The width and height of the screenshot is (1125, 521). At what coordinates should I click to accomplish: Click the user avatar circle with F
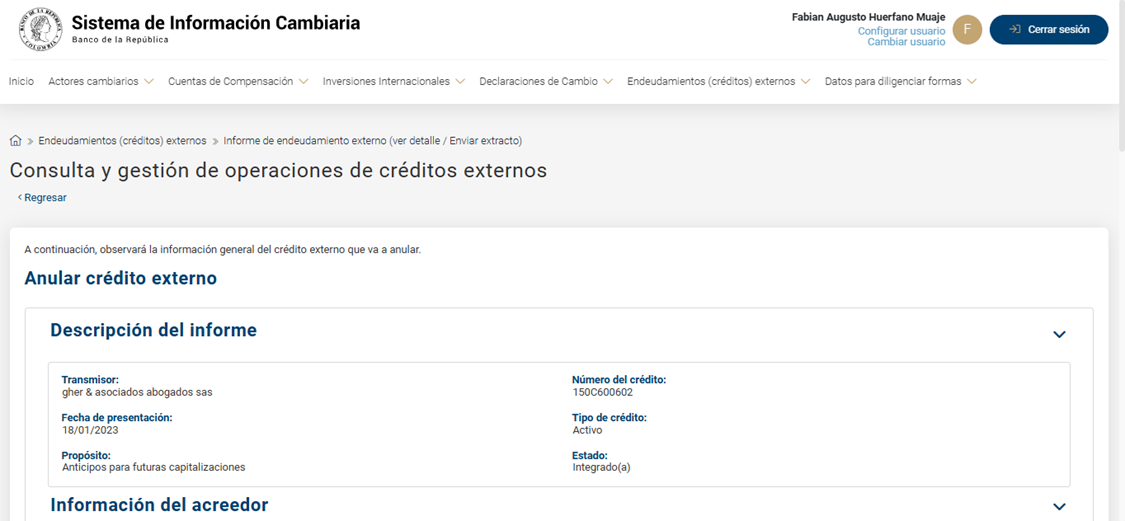967,30
